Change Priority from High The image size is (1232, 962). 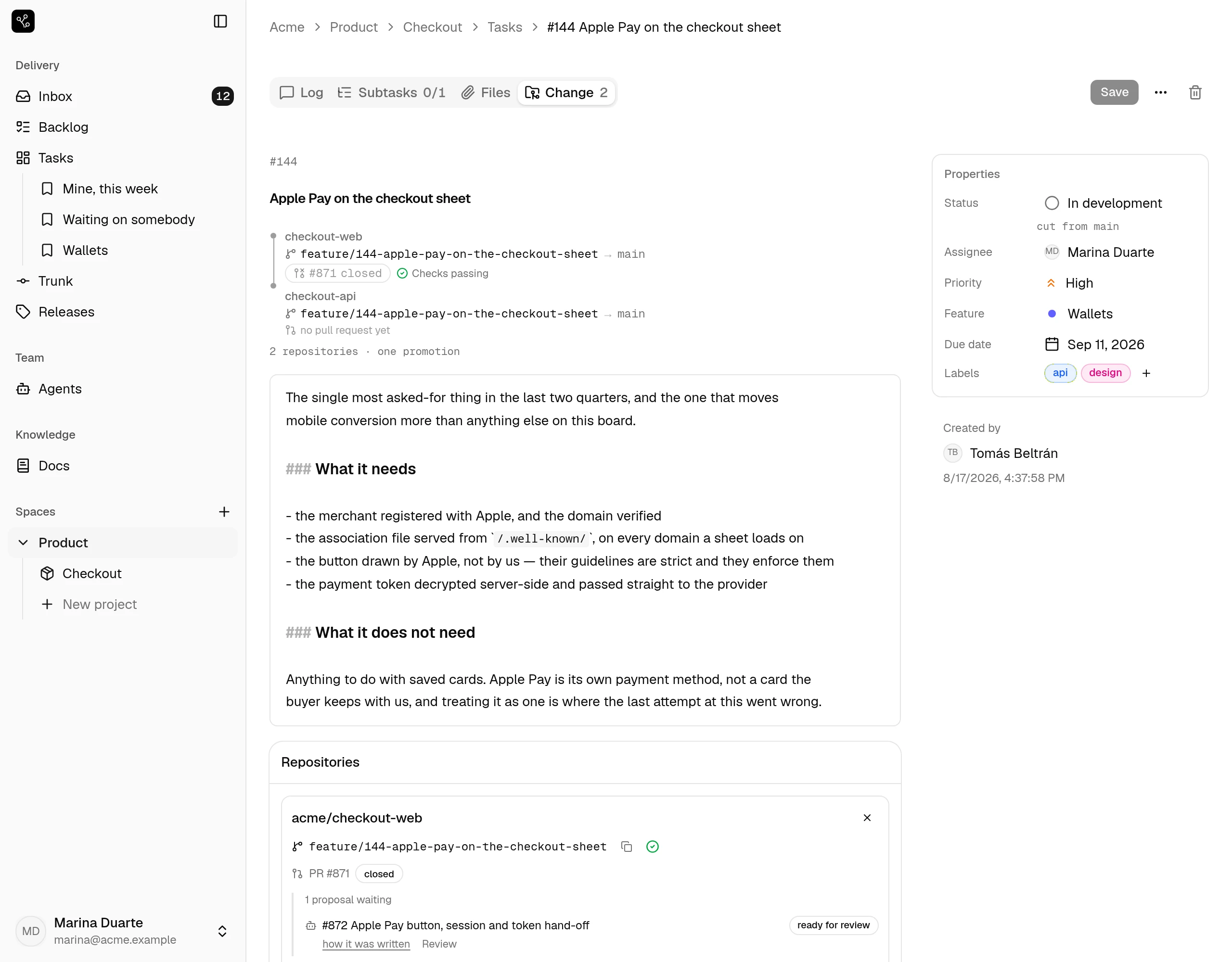(x=1069, y=283)
